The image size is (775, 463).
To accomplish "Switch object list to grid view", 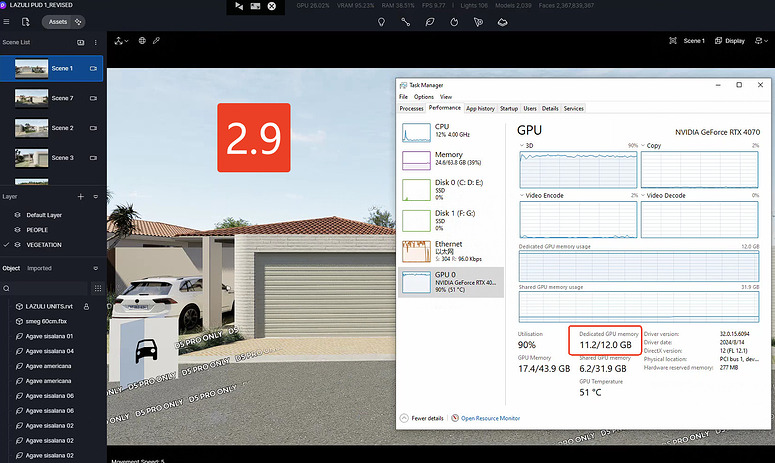I will click(x=98, y=288).
